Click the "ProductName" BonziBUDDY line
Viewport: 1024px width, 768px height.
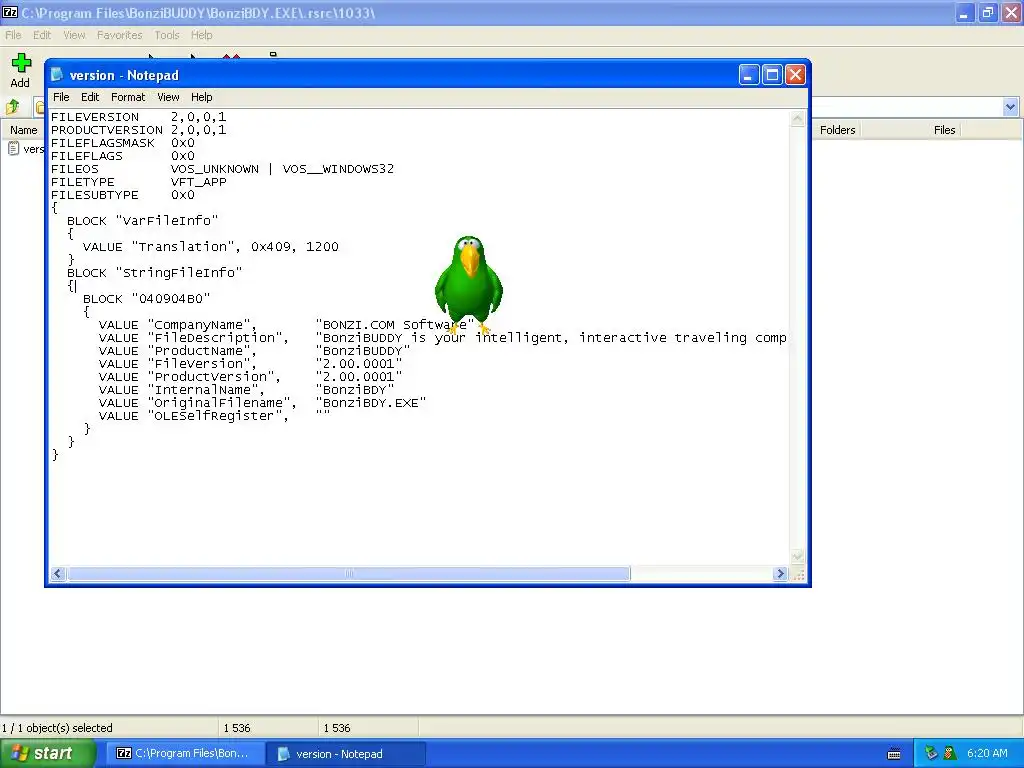[x=254, y=351]
